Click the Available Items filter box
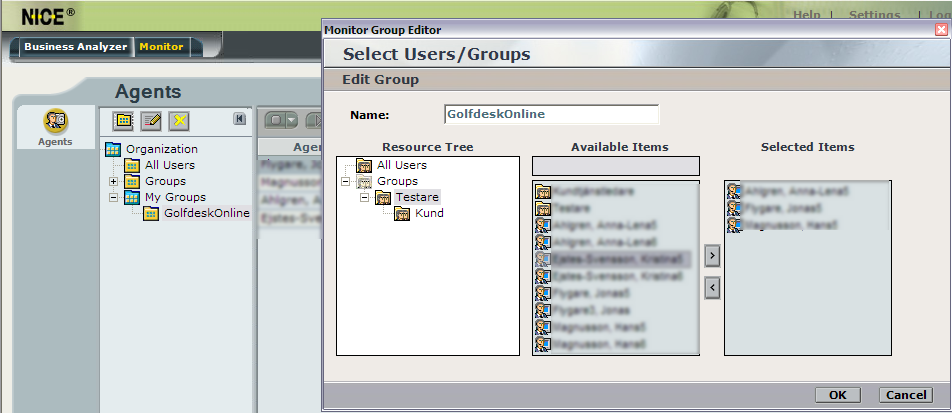 615,166
